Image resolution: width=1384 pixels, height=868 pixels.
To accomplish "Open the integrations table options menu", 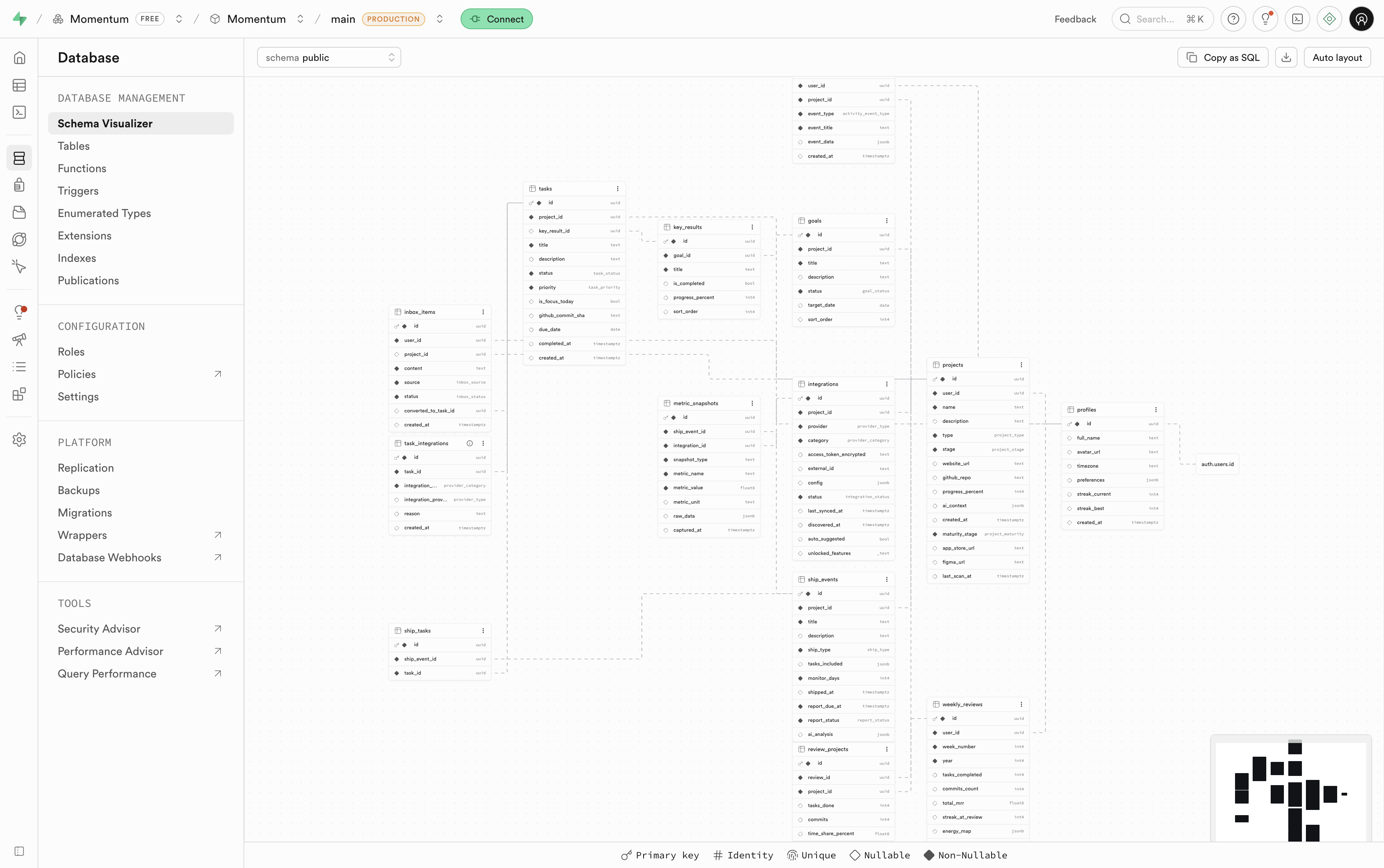I will [x=887, y=384].
